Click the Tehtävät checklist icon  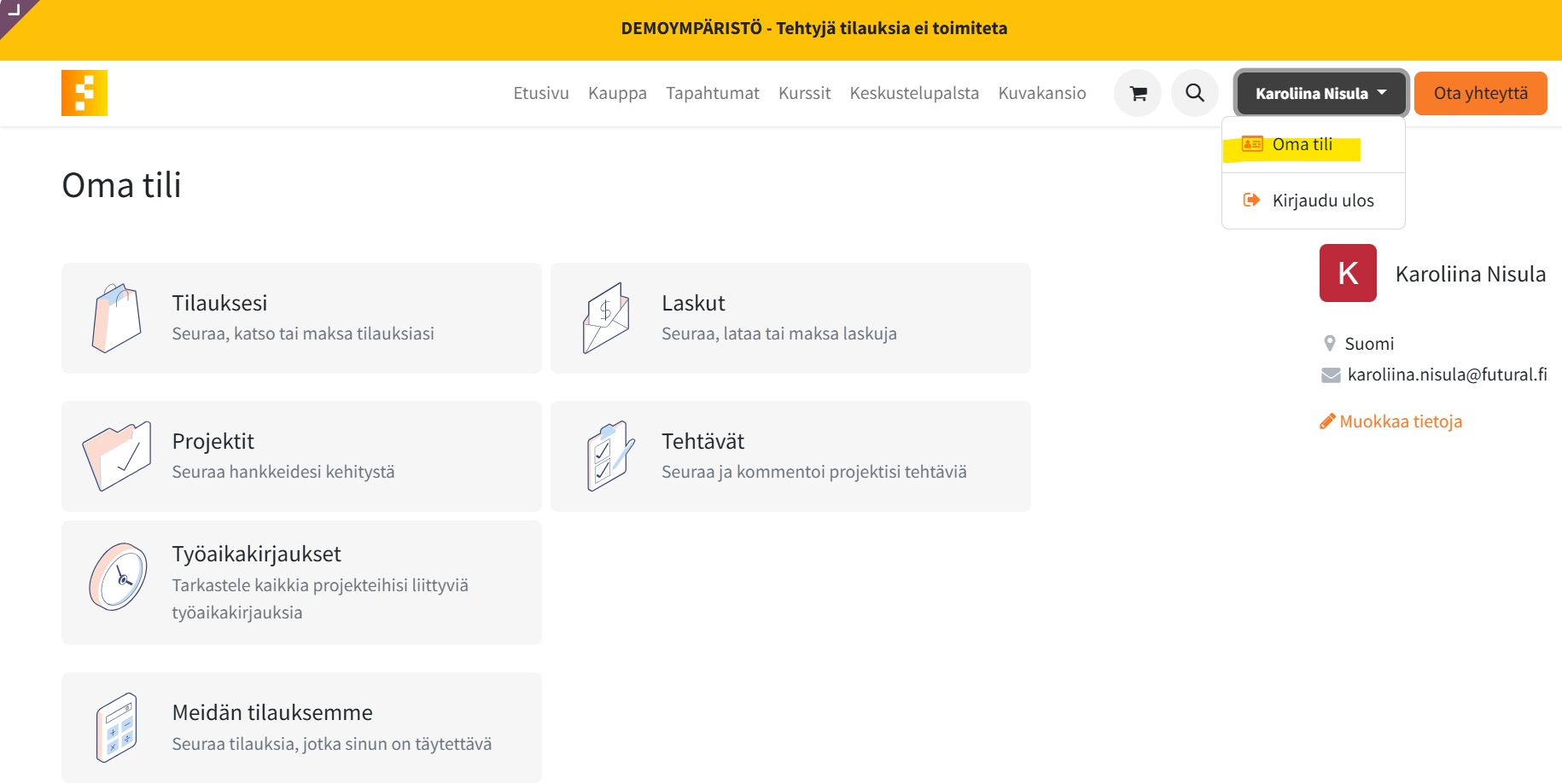(x=609, y=456)
